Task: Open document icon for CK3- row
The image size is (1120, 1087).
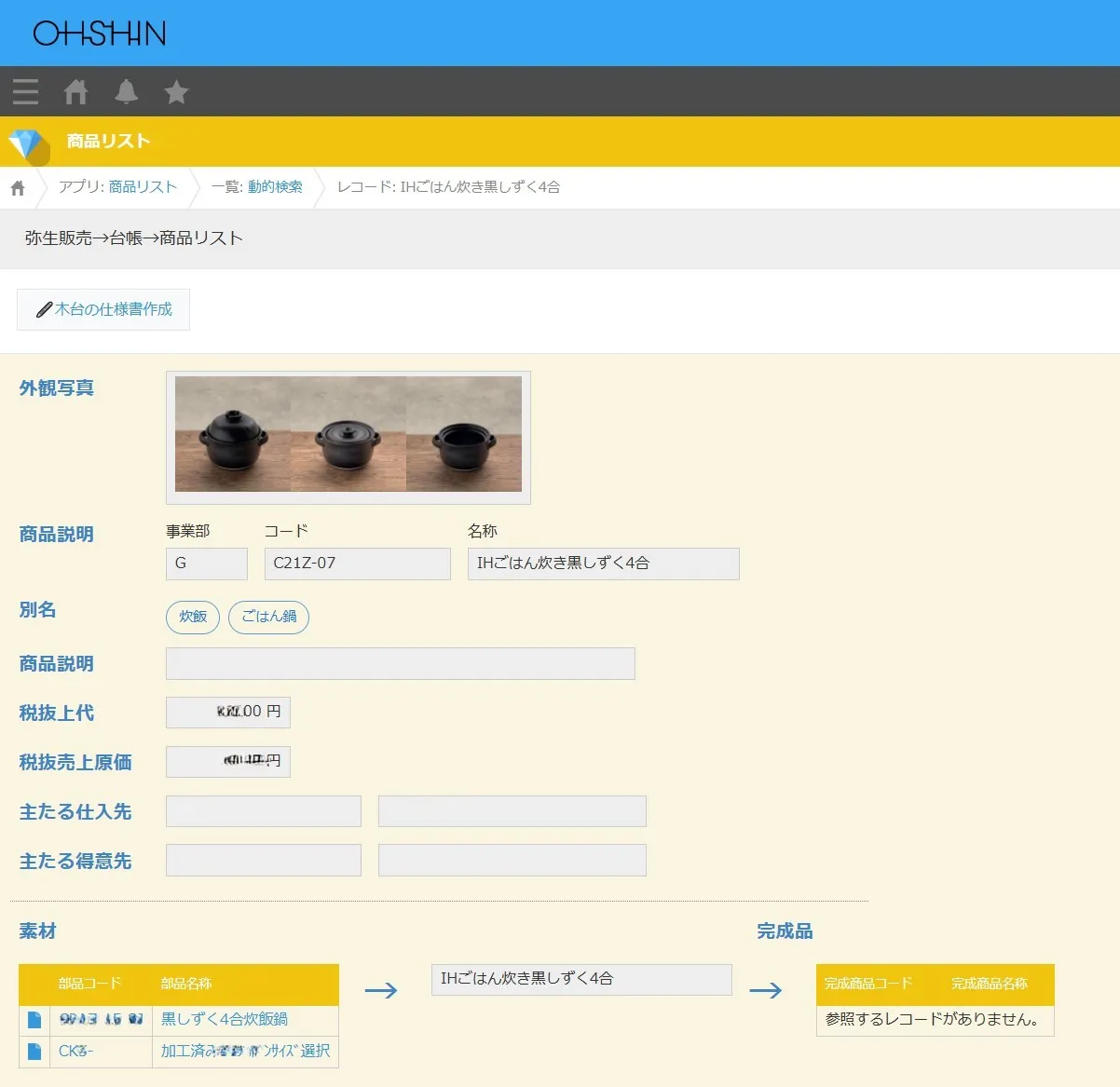Action: coord(34,1051)
